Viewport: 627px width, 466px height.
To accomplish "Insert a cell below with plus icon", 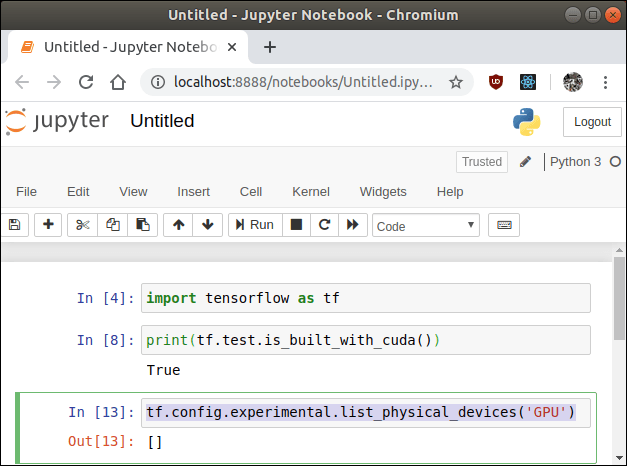I will tap(48, 226).
